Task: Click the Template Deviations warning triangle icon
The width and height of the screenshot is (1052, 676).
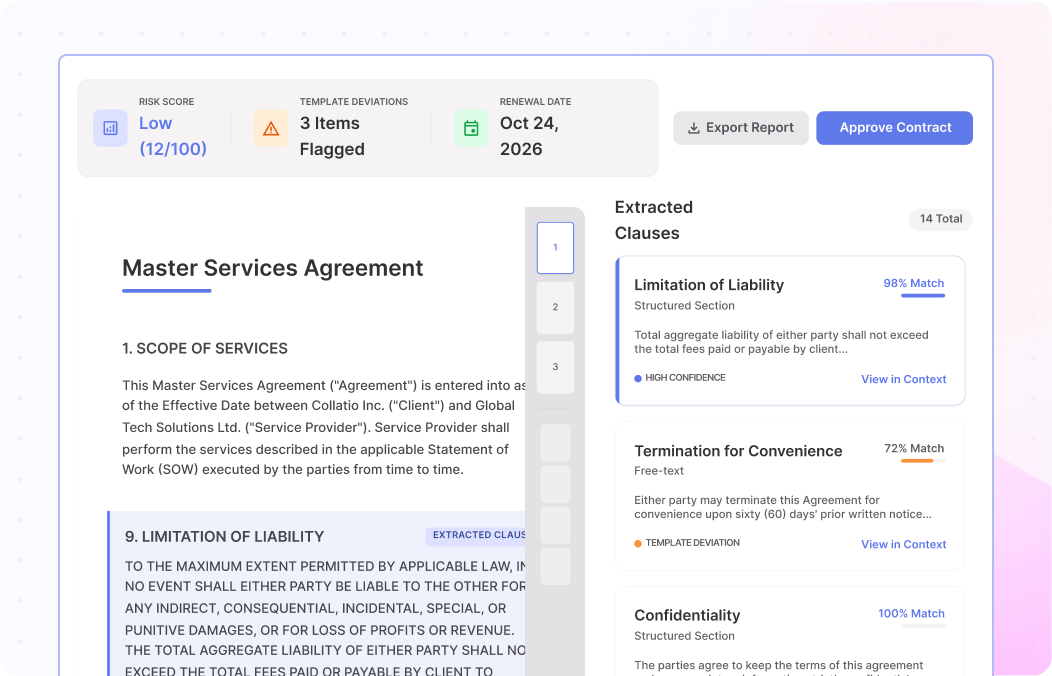Action: (x=271, y=128)
